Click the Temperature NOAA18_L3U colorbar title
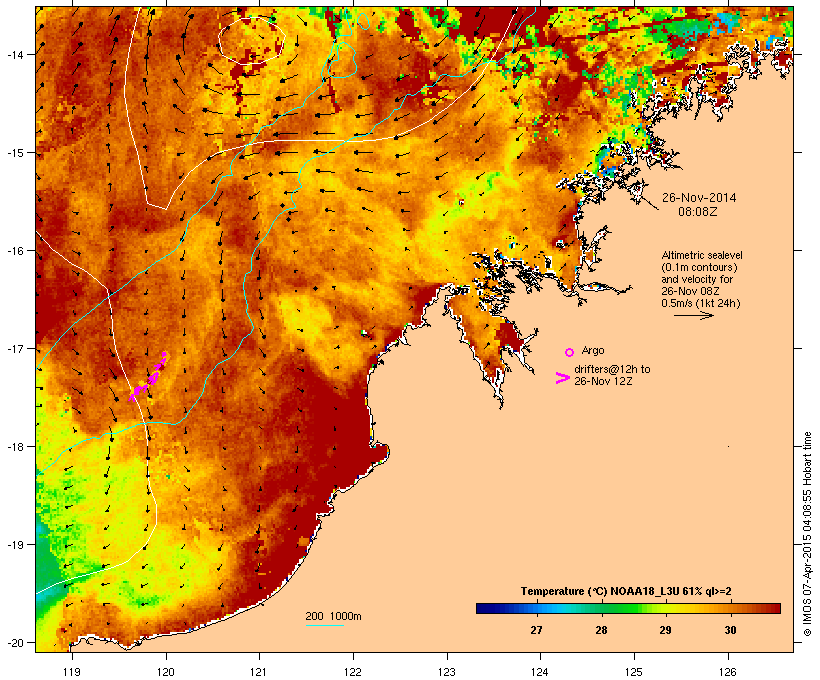The width and height of the screenshot is (820, 680). 626,591
